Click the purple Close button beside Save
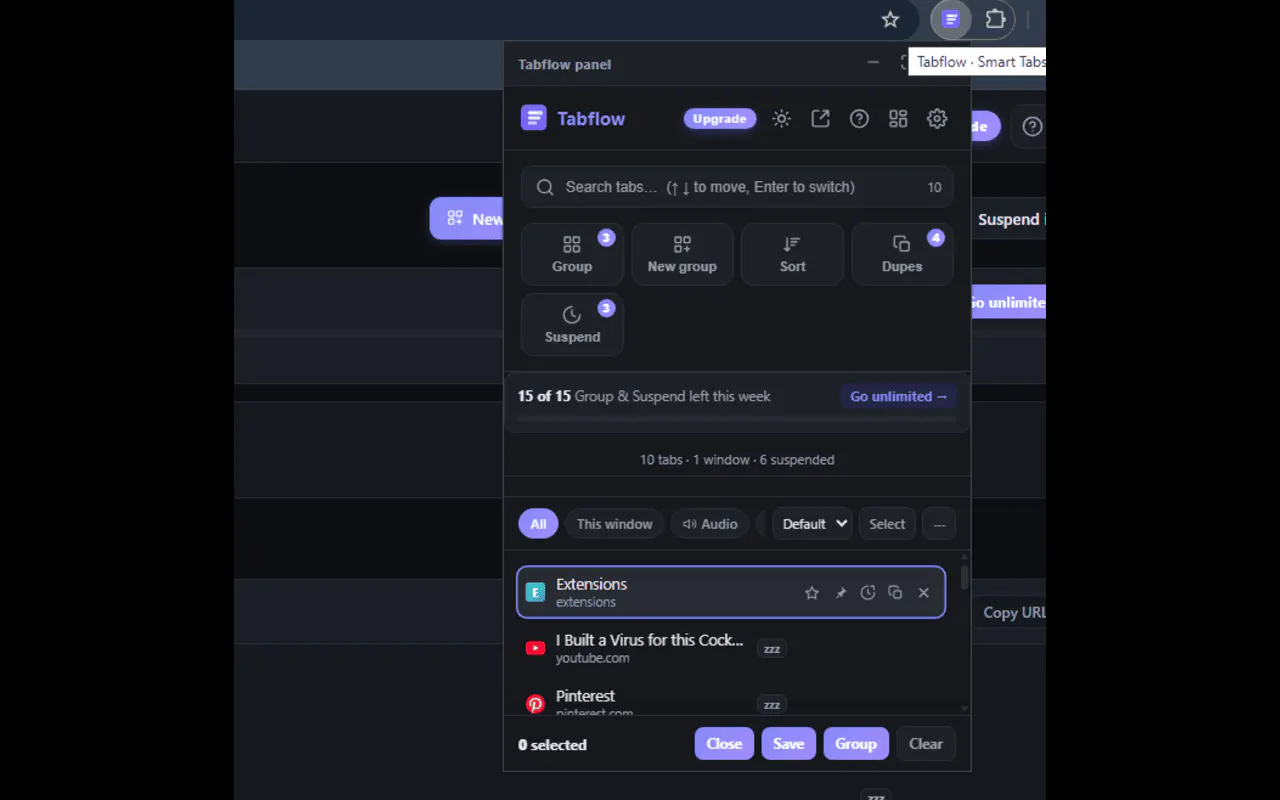Screen dimensions: 1280x800 (x=724, y=744)
